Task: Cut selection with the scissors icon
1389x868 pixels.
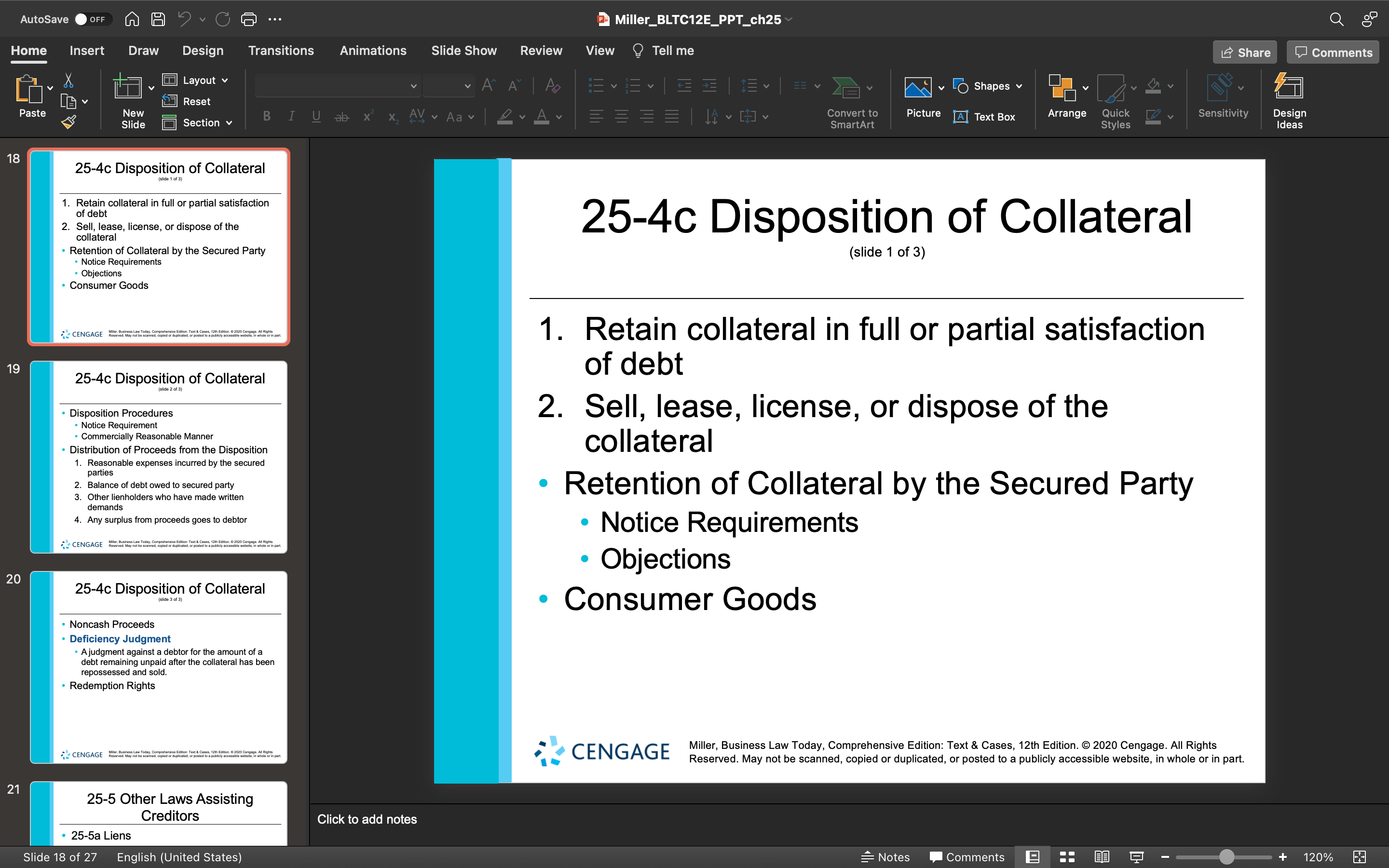Action: coord(68,80)
